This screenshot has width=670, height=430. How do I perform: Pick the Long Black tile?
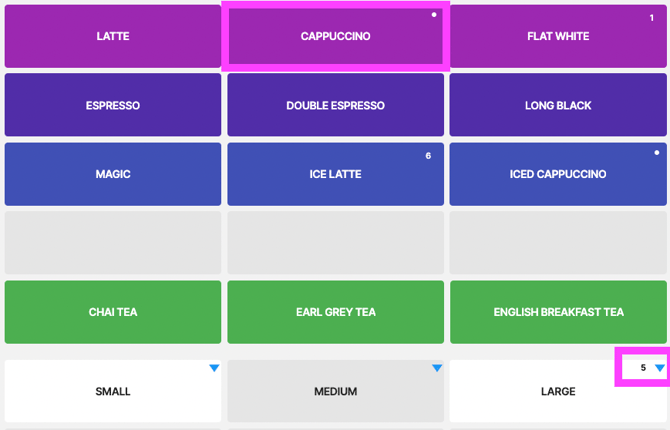558,105
